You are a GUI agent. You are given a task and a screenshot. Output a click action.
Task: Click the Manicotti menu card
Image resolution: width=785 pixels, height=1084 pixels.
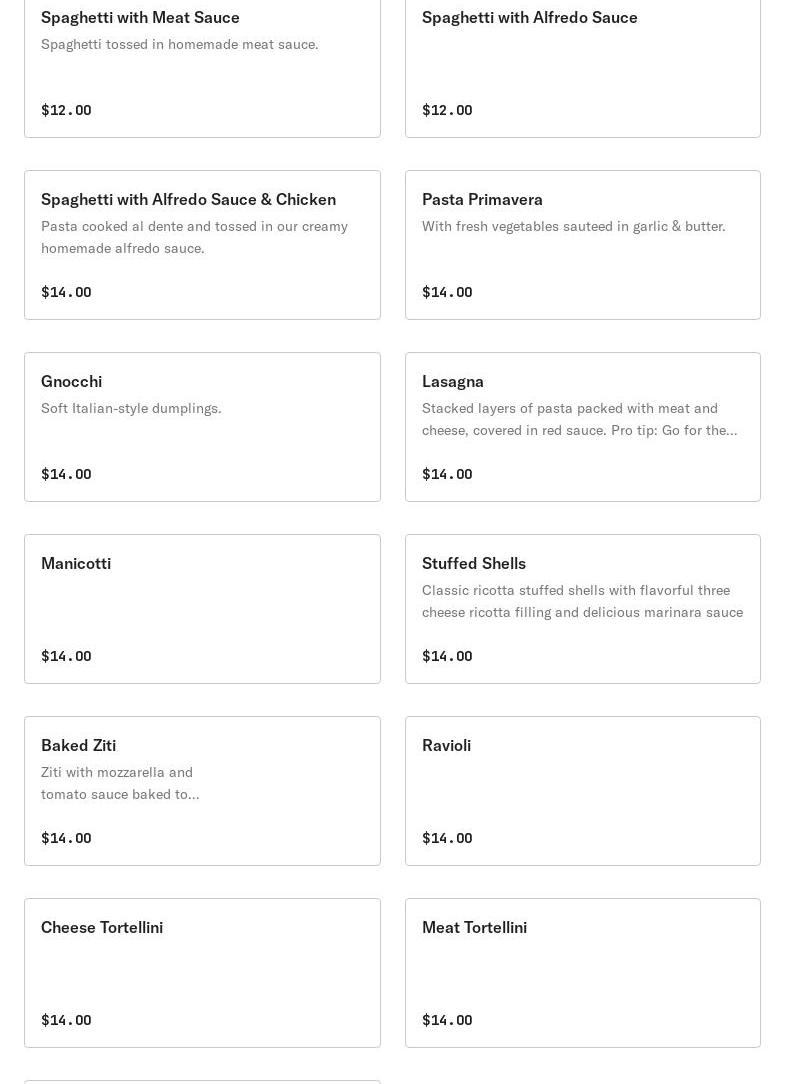click(202, 608)
